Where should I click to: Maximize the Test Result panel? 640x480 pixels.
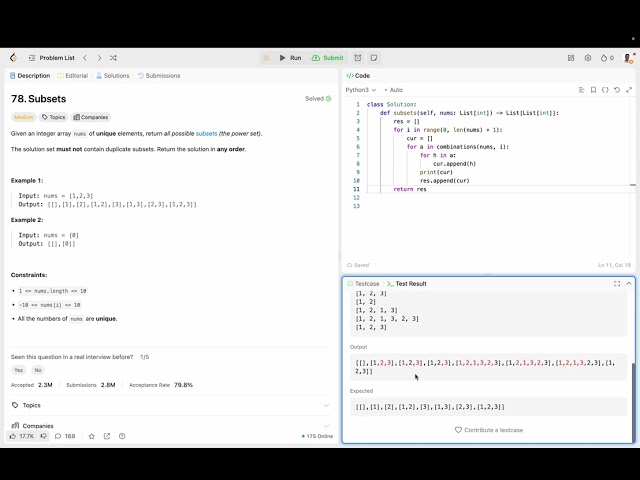pyautogui.click(x=616, y=284)
